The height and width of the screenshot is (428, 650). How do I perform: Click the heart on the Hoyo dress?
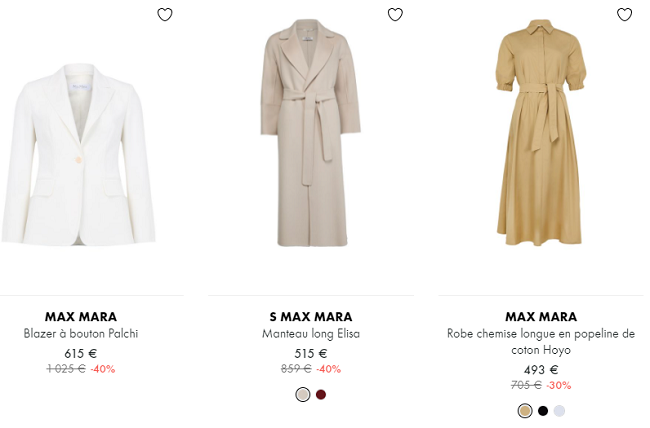[625, 14]
